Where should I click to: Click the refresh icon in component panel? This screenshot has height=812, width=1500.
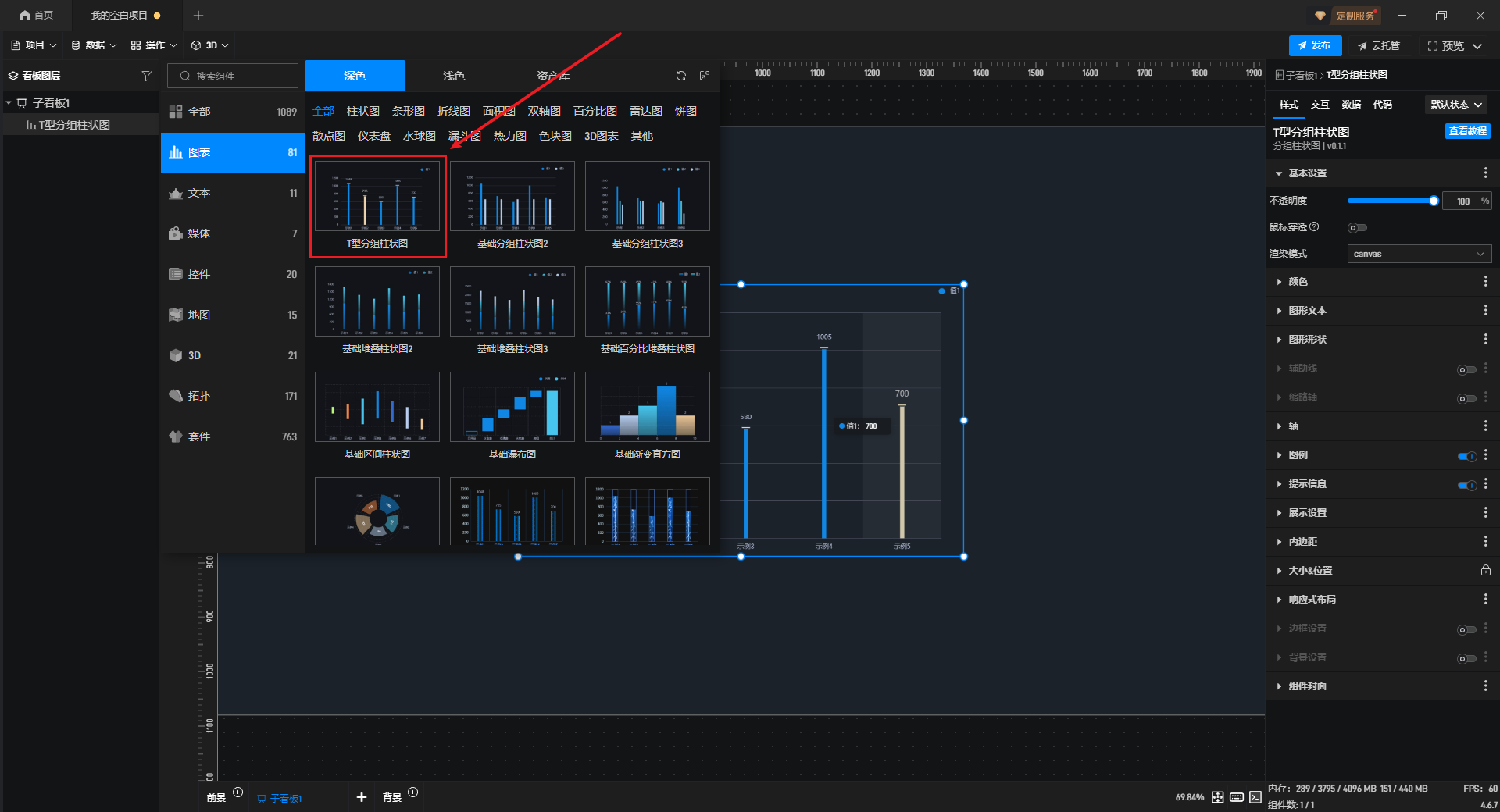point(681,76)
